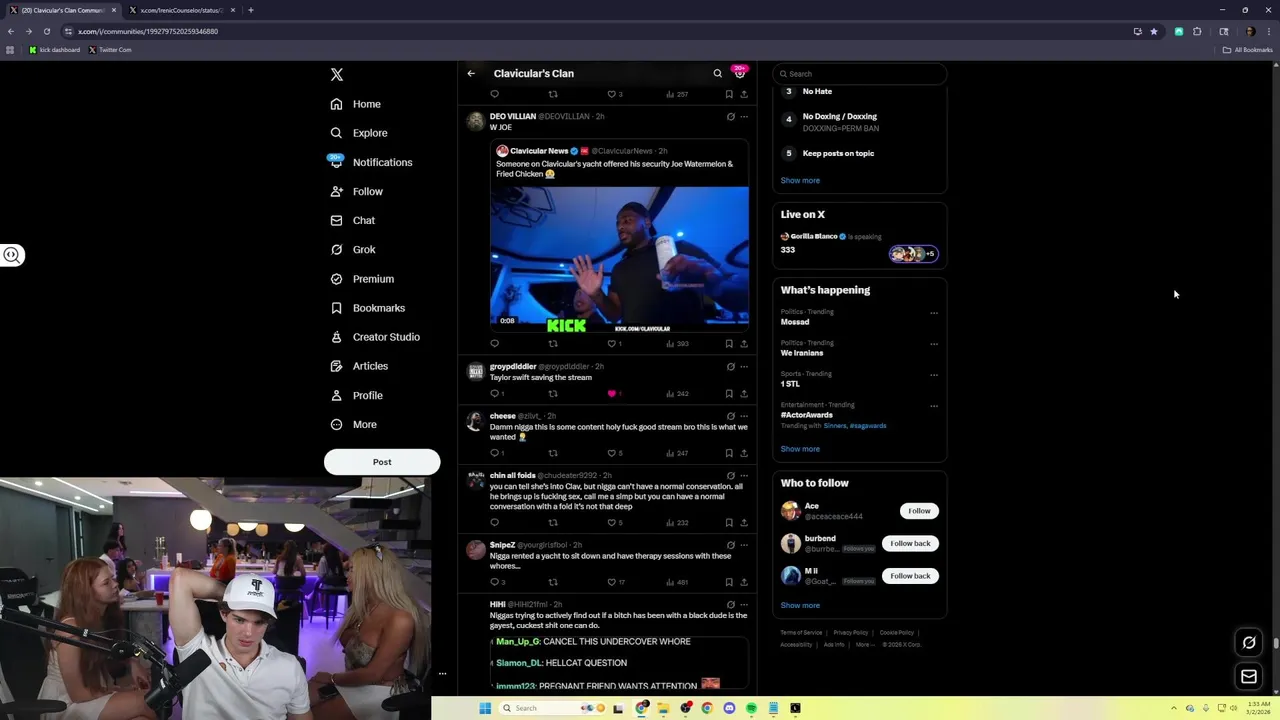Open floating Grok button
Viewport: 1280px width, 720px height.
[1249, 643]
